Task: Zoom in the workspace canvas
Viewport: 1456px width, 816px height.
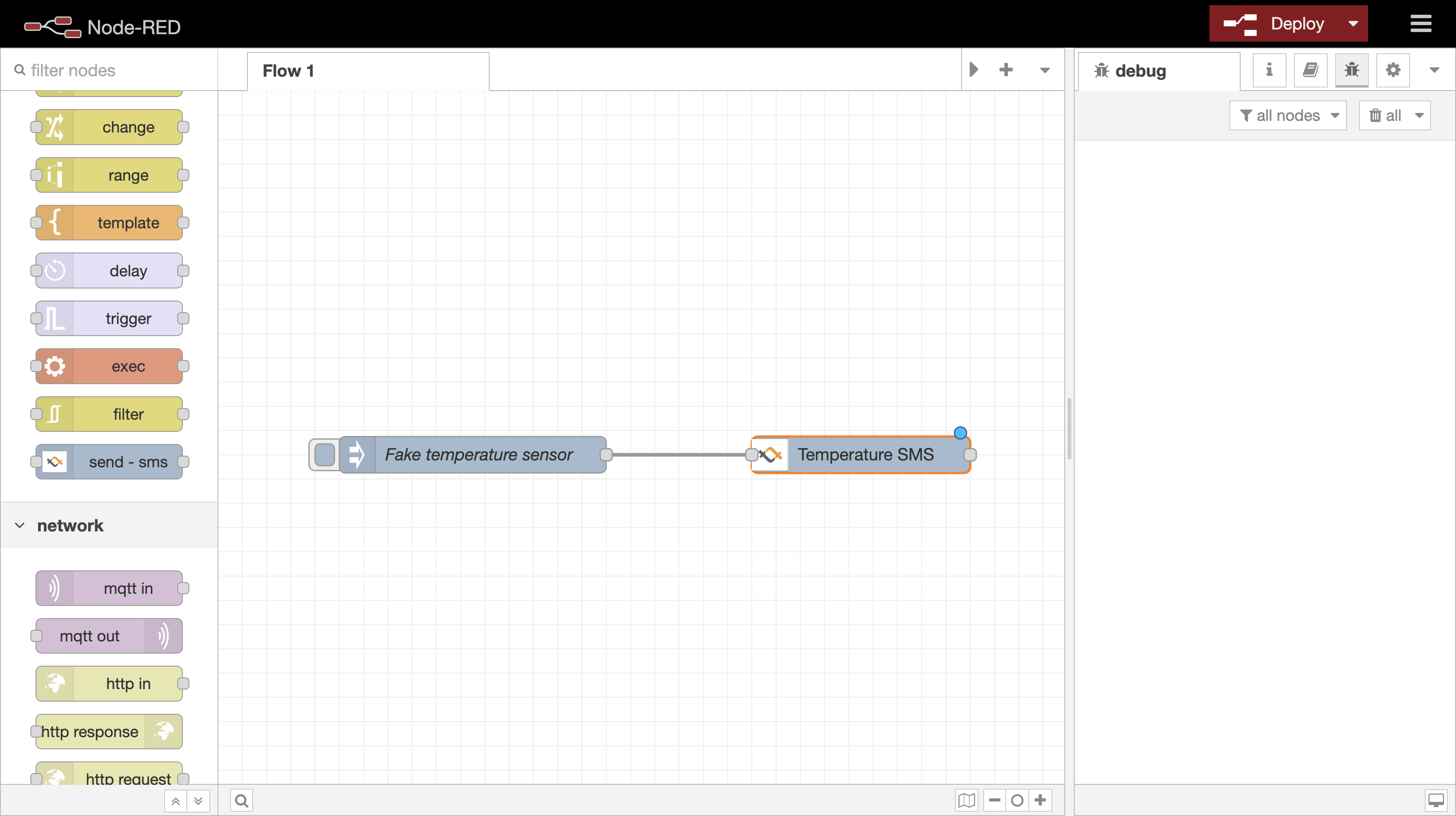Action: coord(1040,800)
